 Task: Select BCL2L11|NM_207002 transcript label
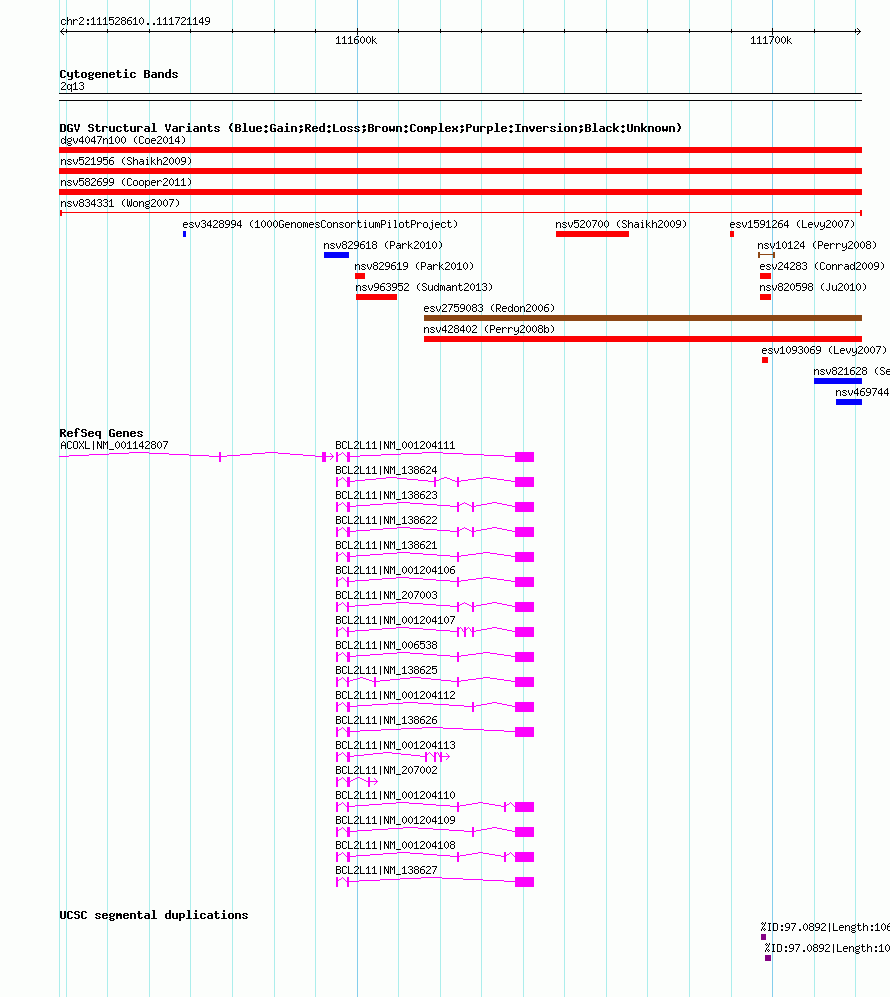point(387,770)
